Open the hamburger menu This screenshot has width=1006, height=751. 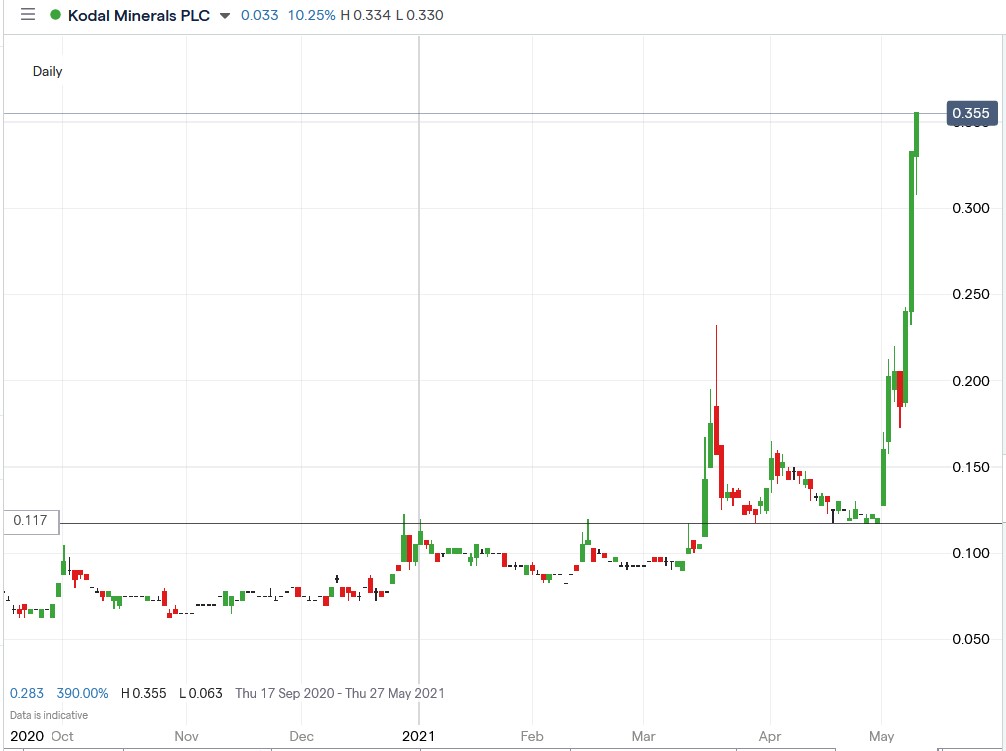click(28, 15)
